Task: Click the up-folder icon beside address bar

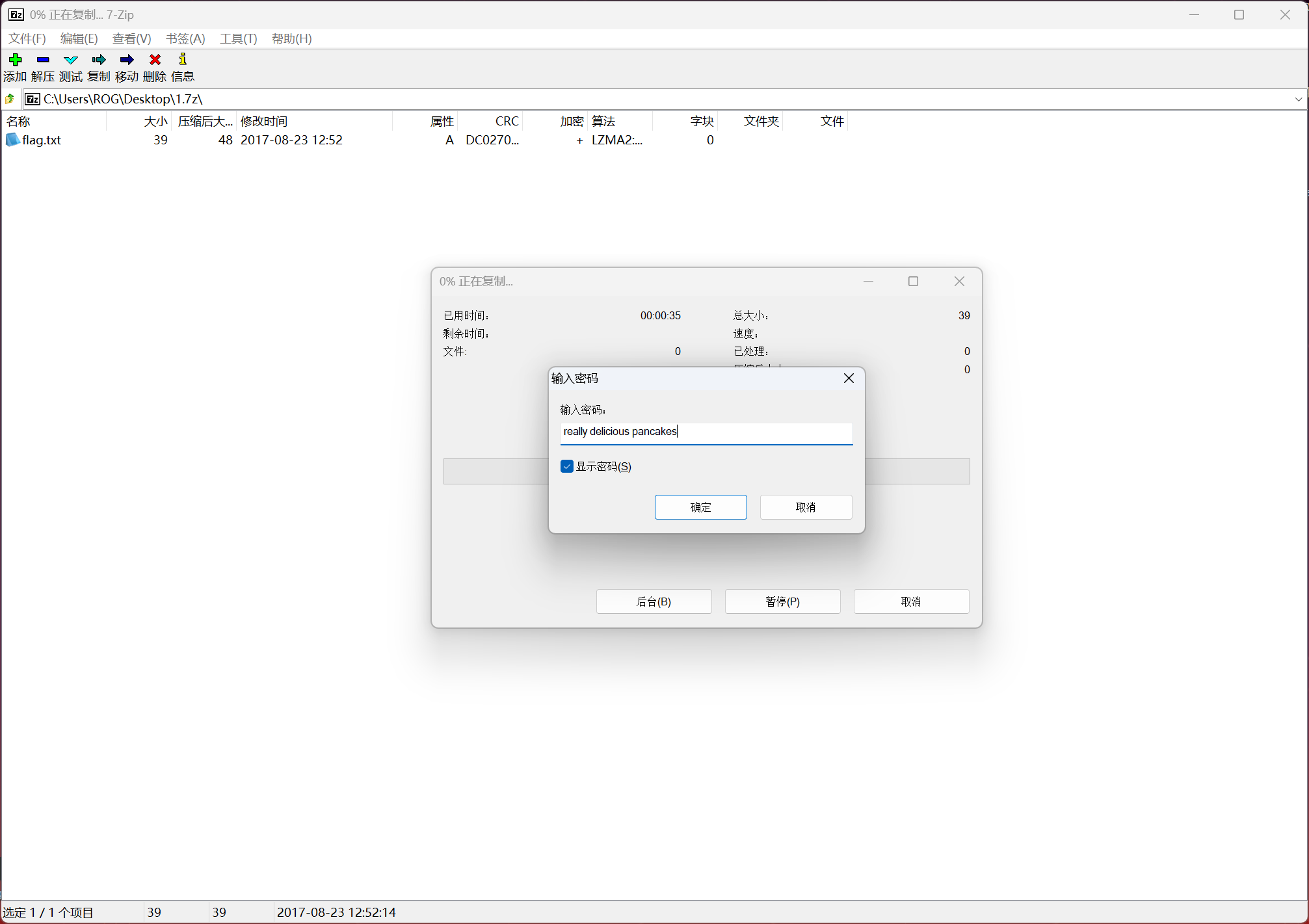Action: click(10, 99)
